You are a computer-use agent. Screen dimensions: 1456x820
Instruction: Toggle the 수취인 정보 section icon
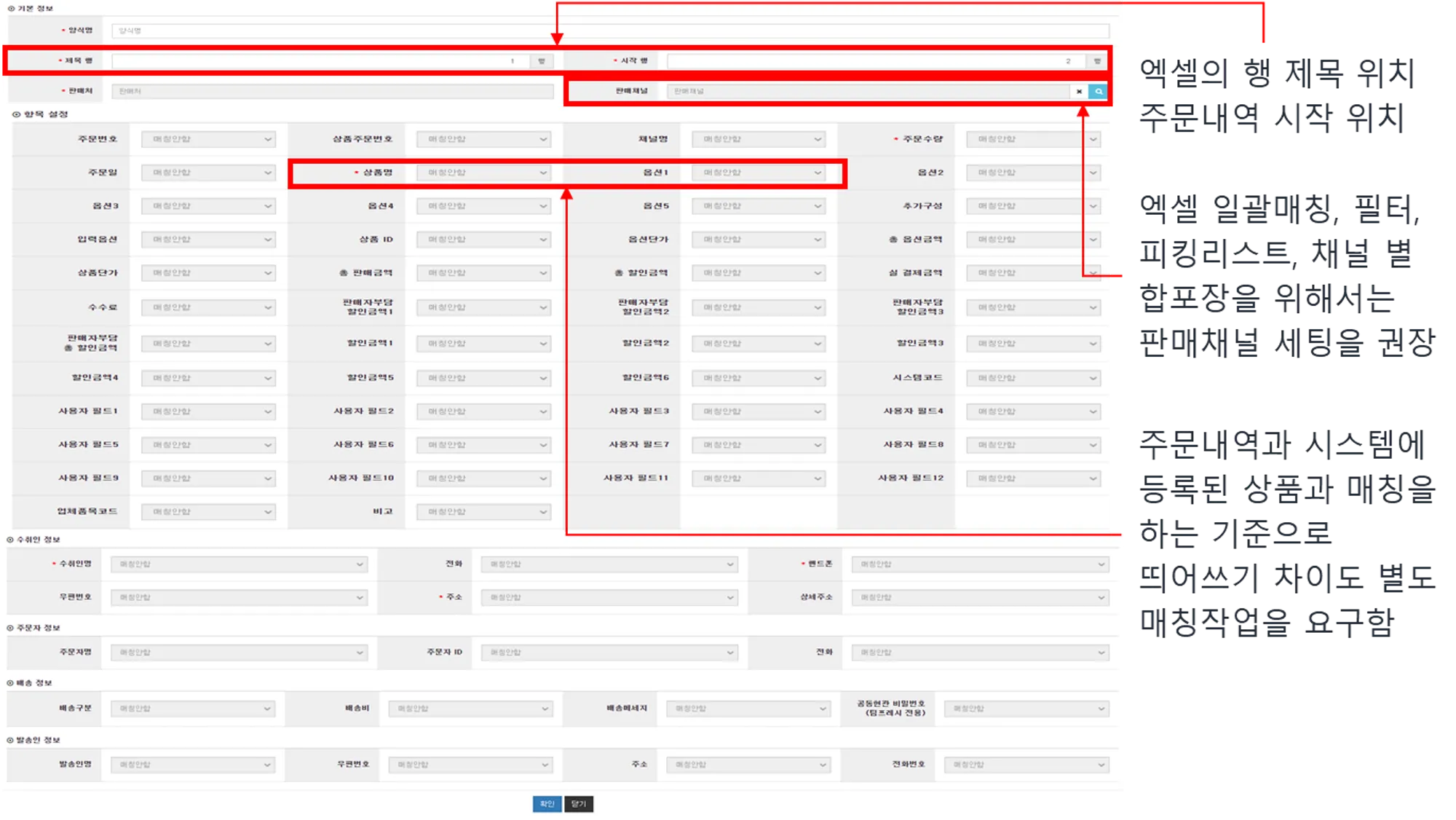10,540
